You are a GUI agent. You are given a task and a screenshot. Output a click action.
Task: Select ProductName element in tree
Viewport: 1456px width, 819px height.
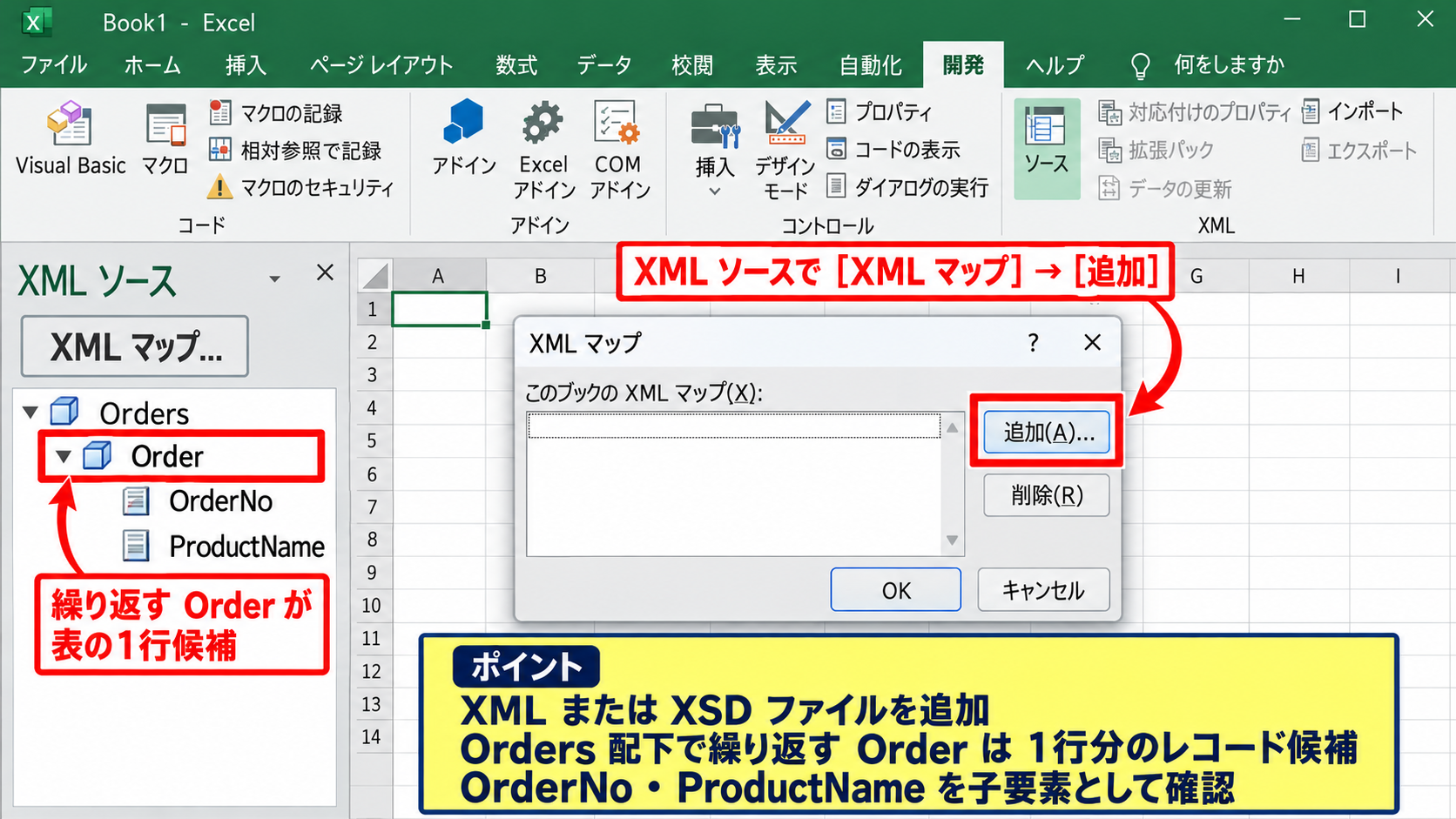coord(224,547)
